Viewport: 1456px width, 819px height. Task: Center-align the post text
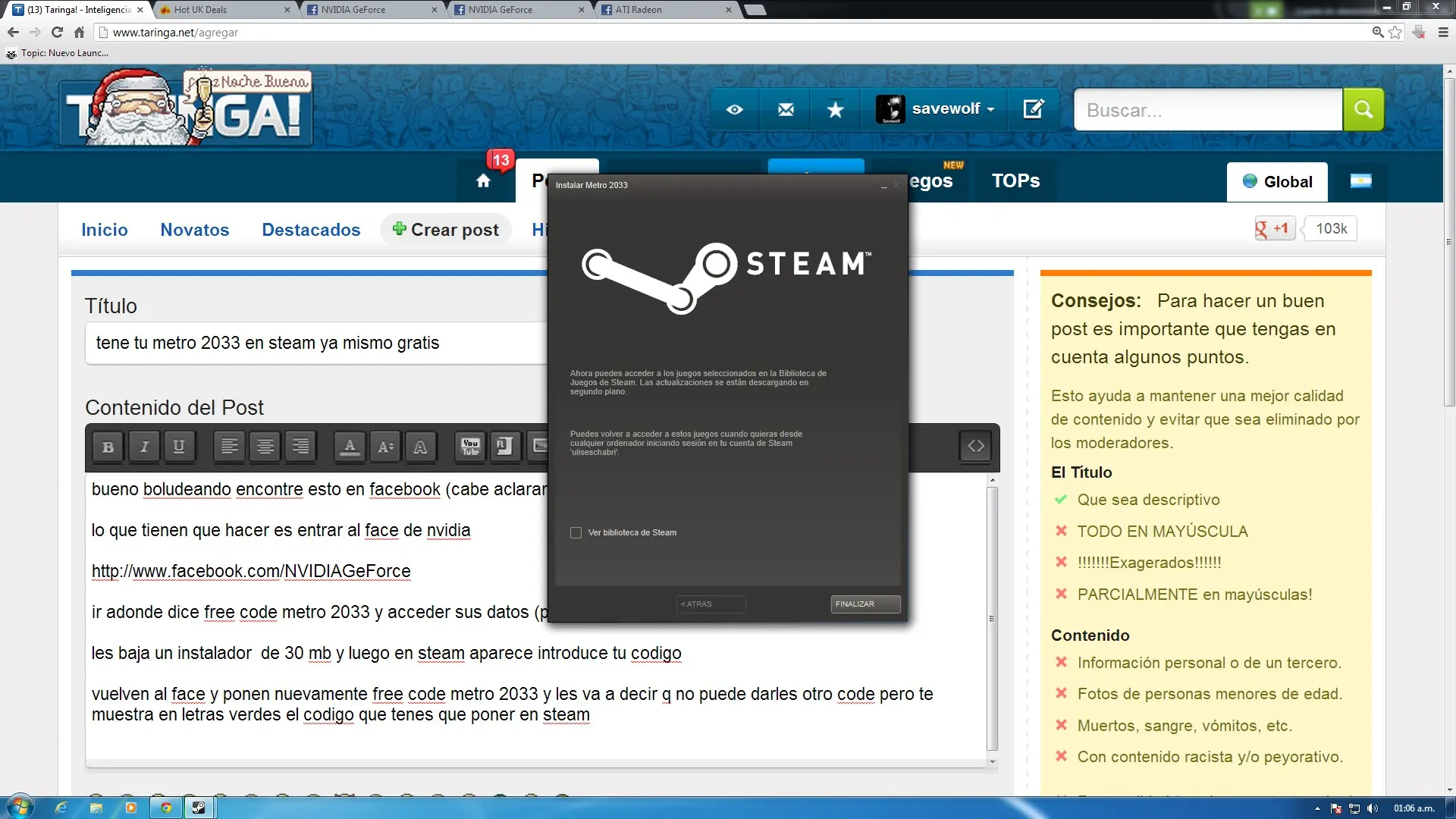265,447
